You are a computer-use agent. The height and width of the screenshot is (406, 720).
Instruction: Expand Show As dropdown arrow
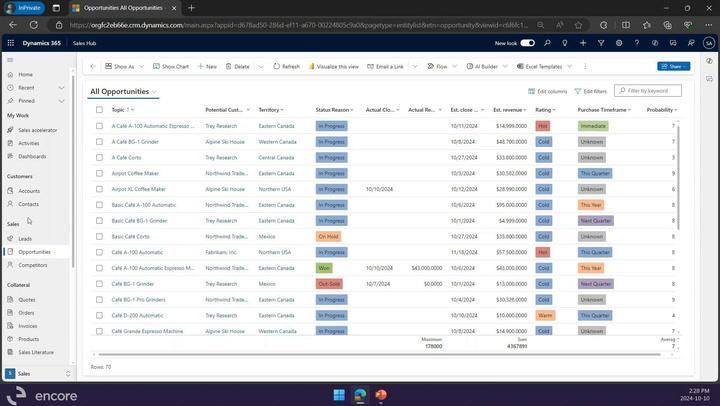(141, 66)
